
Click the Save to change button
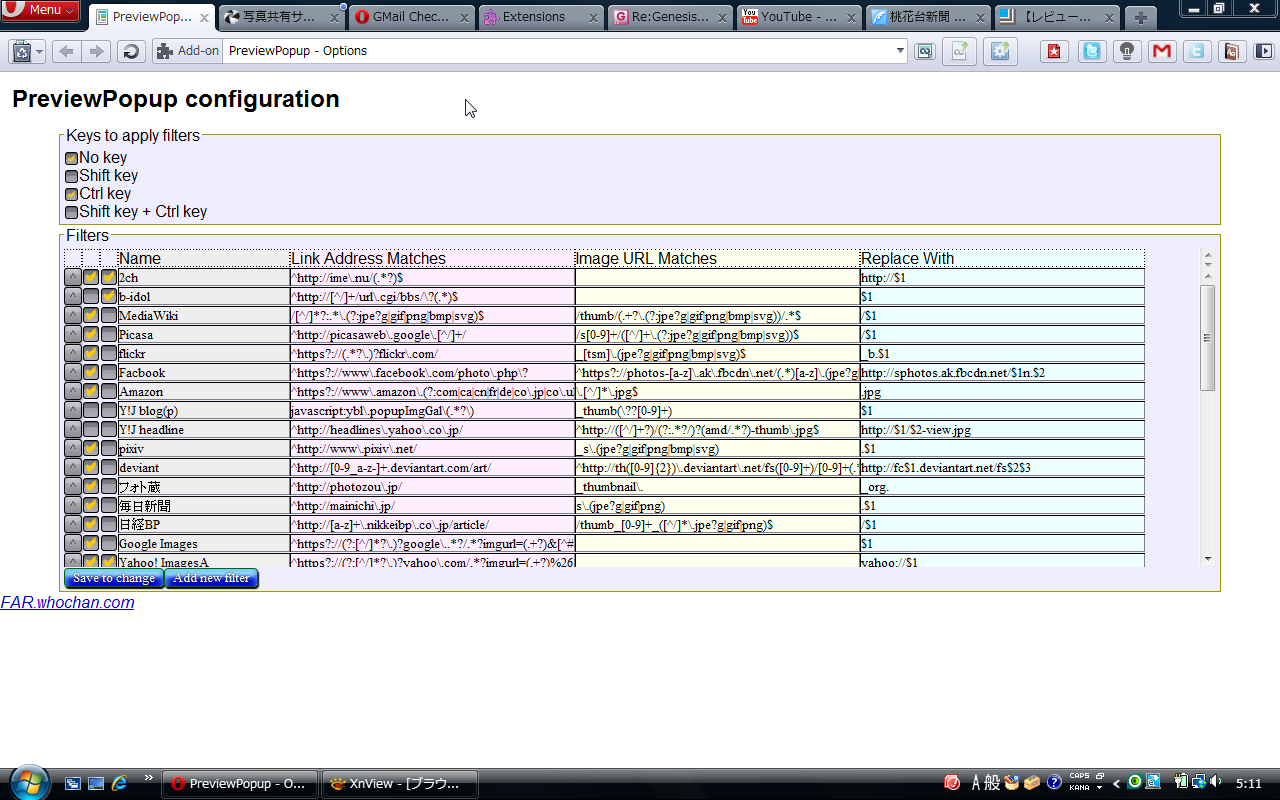(x=114, y=578)
